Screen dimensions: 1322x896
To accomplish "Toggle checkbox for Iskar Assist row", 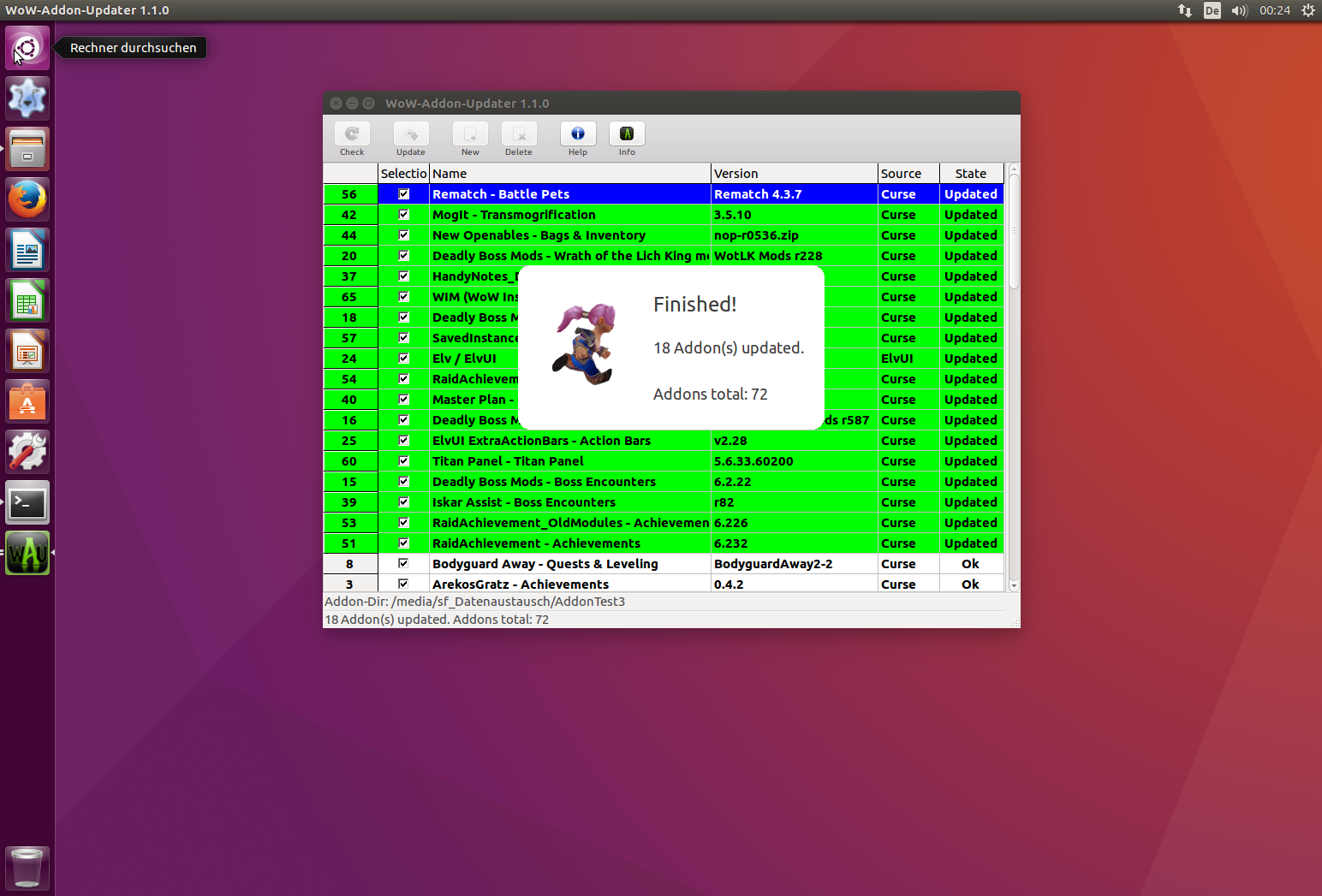I will [x=404, y=502].
